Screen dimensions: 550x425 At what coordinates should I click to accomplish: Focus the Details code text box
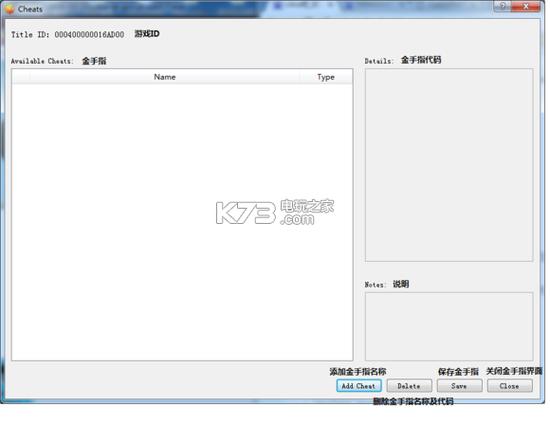tap(449, 165)
